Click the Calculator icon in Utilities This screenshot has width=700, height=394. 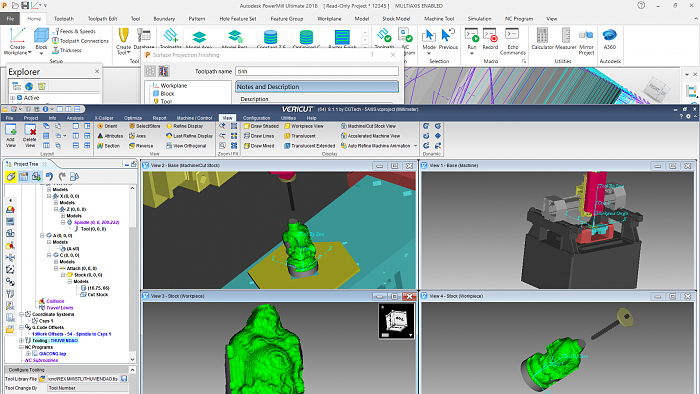tap(542, 36)
